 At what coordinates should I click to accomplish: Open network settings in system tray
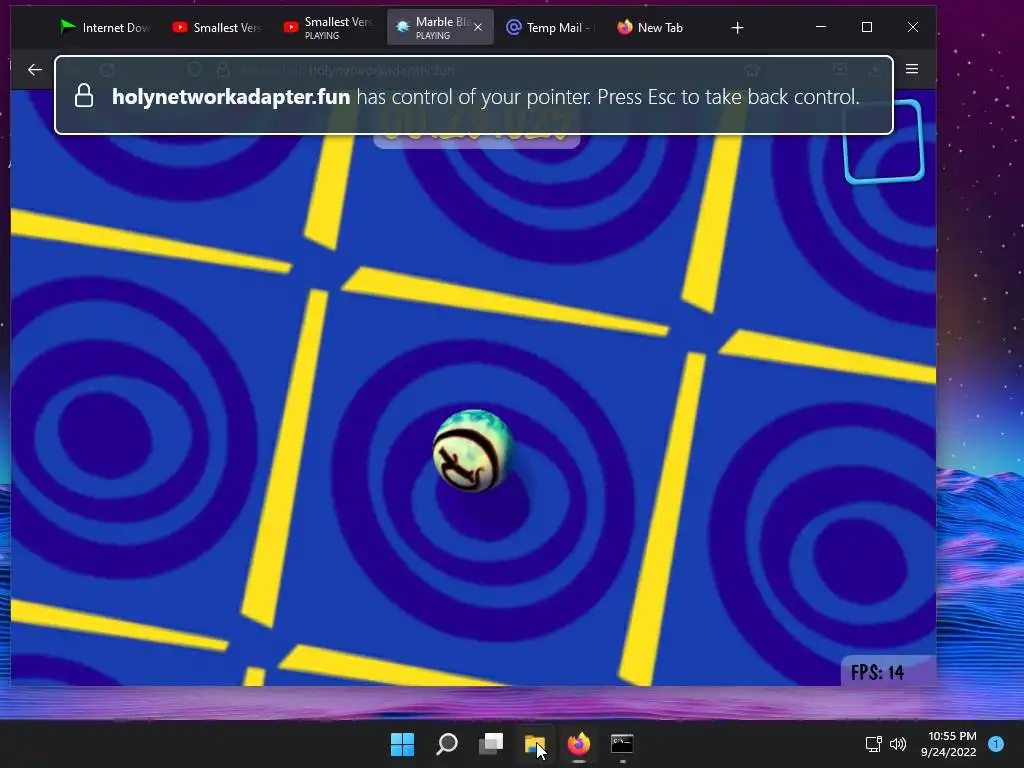(x=874, y=744)
